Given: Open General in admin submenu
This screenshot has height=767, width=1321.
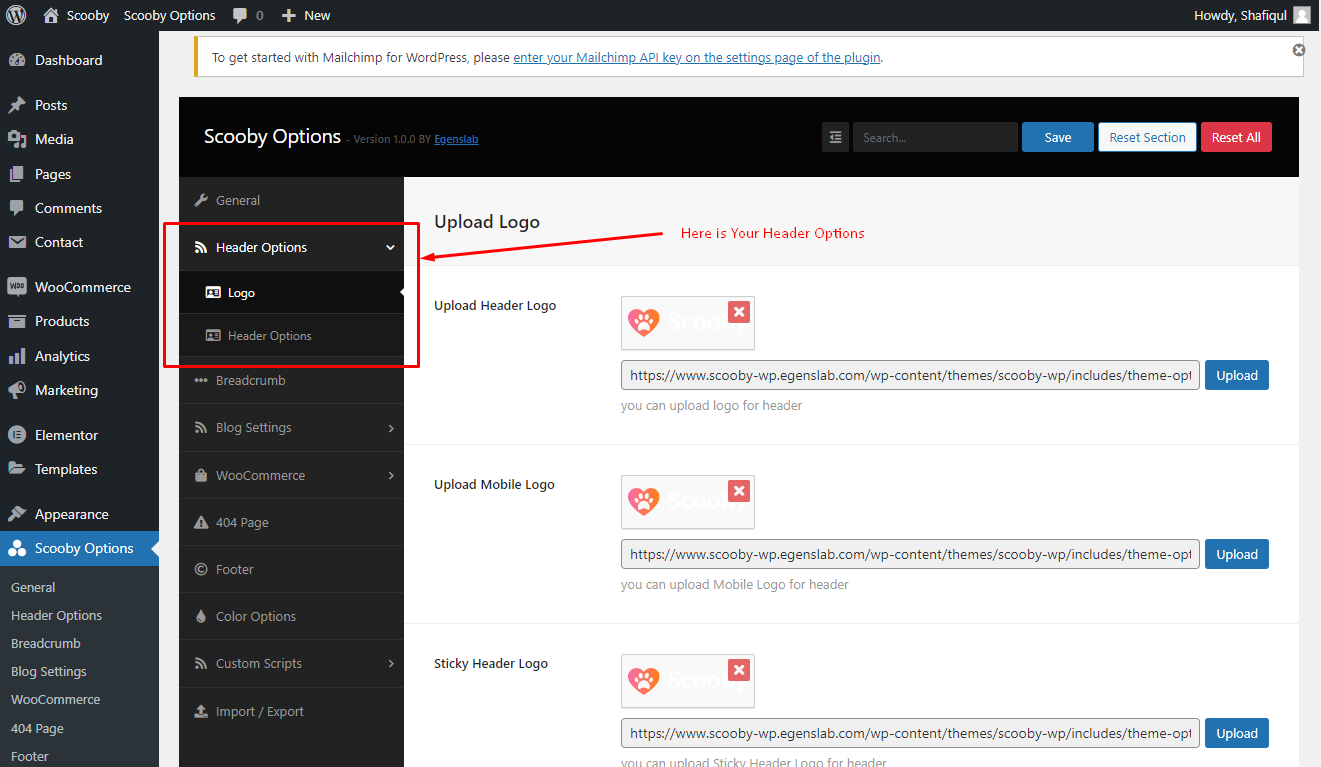Looking at the screenshot, I should (33, 587).
